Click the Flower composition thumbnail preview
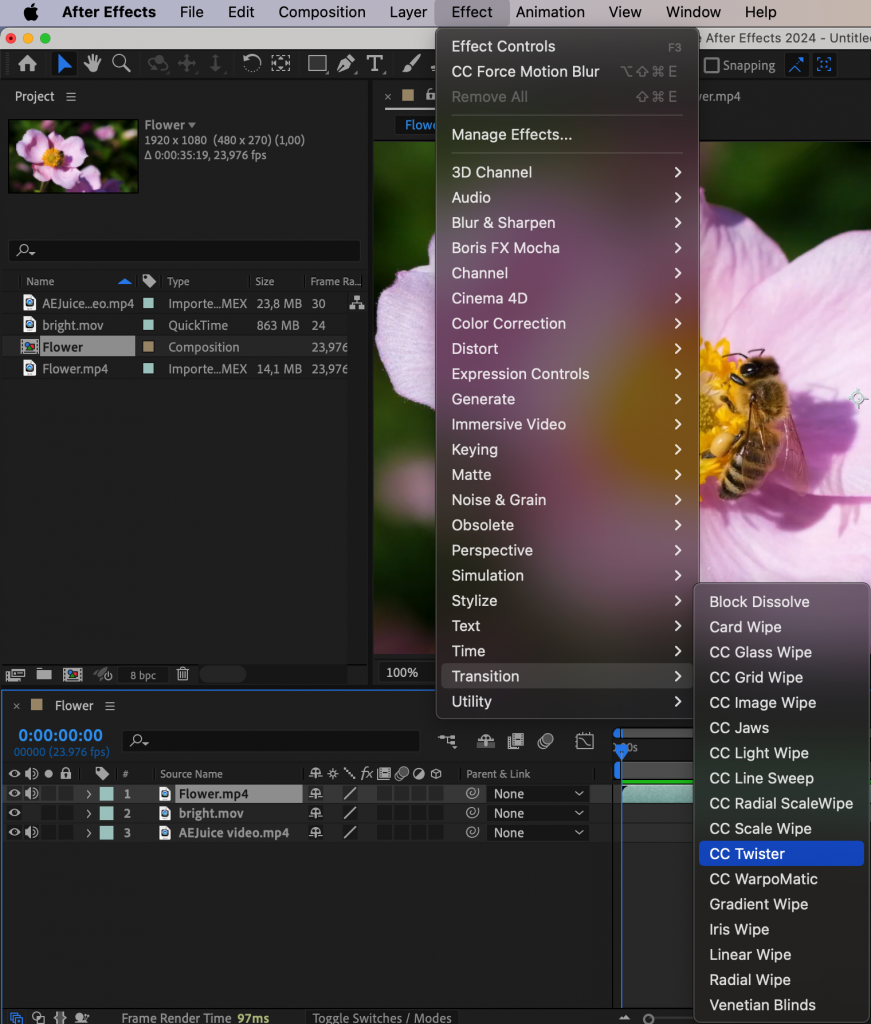Screen dimensions: 871x1024 pos(72,156)
